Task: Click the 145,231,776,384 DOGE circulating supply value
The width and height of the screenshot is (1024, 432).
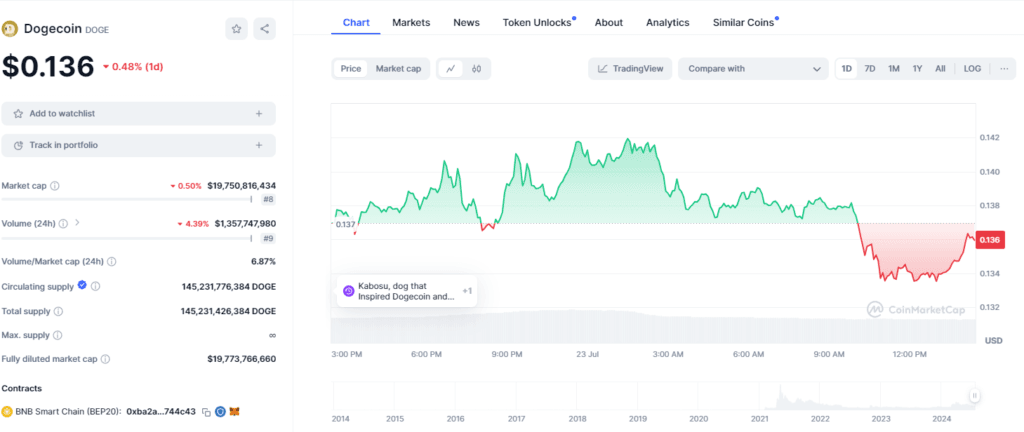Action: [x=229, y=286]
